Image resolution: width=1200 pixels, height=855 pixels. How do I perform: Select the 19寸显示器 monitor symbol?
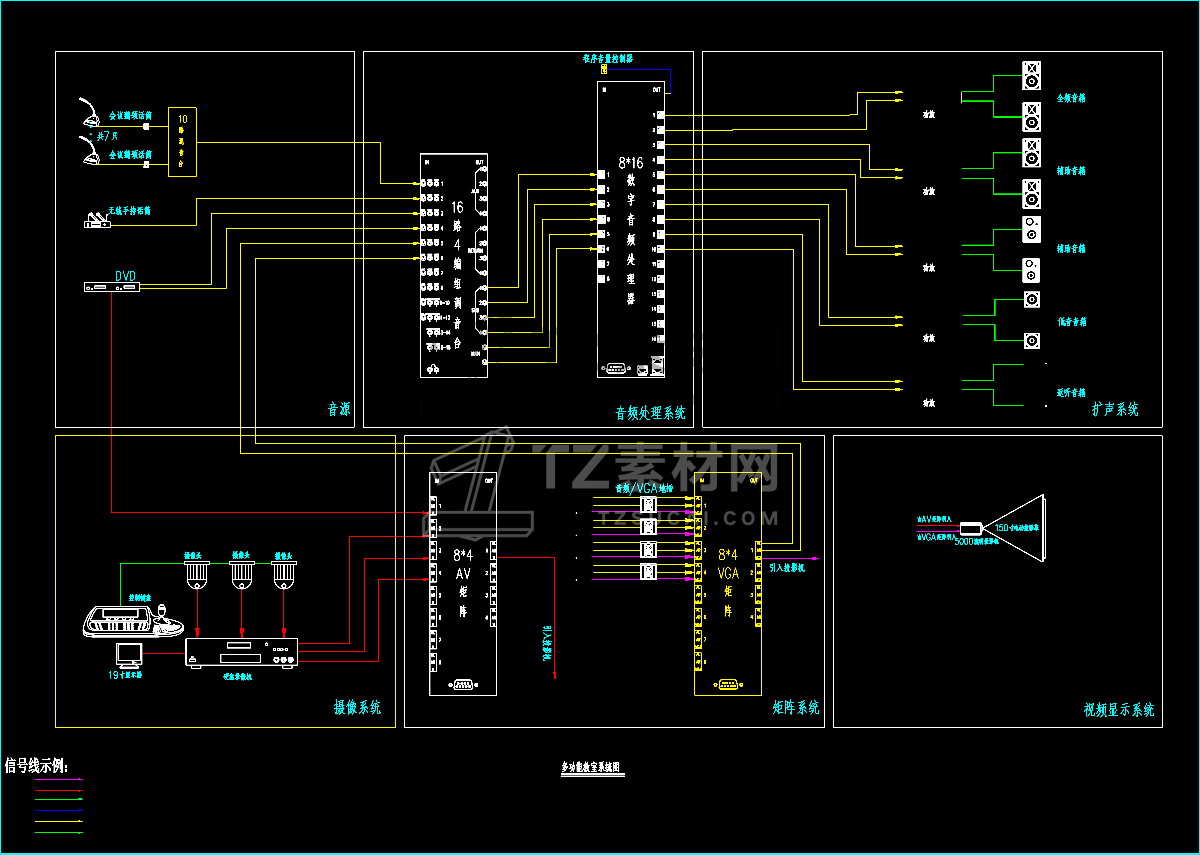click(129, 656)
